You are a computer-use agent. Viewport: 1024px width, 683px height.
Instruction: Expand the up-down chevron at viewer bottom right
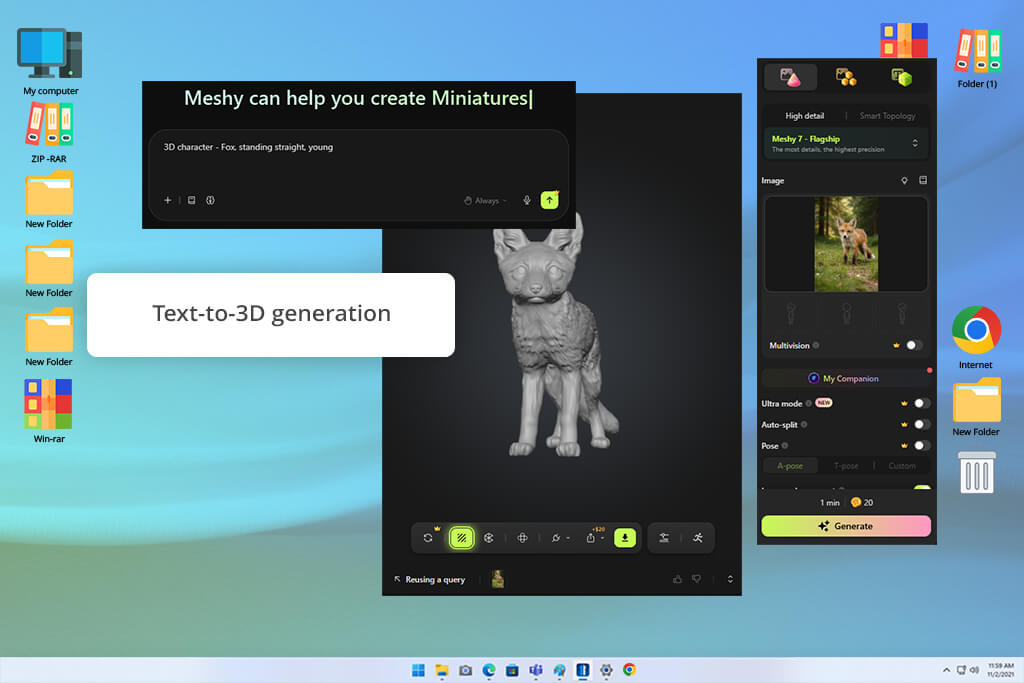[730, 579]
